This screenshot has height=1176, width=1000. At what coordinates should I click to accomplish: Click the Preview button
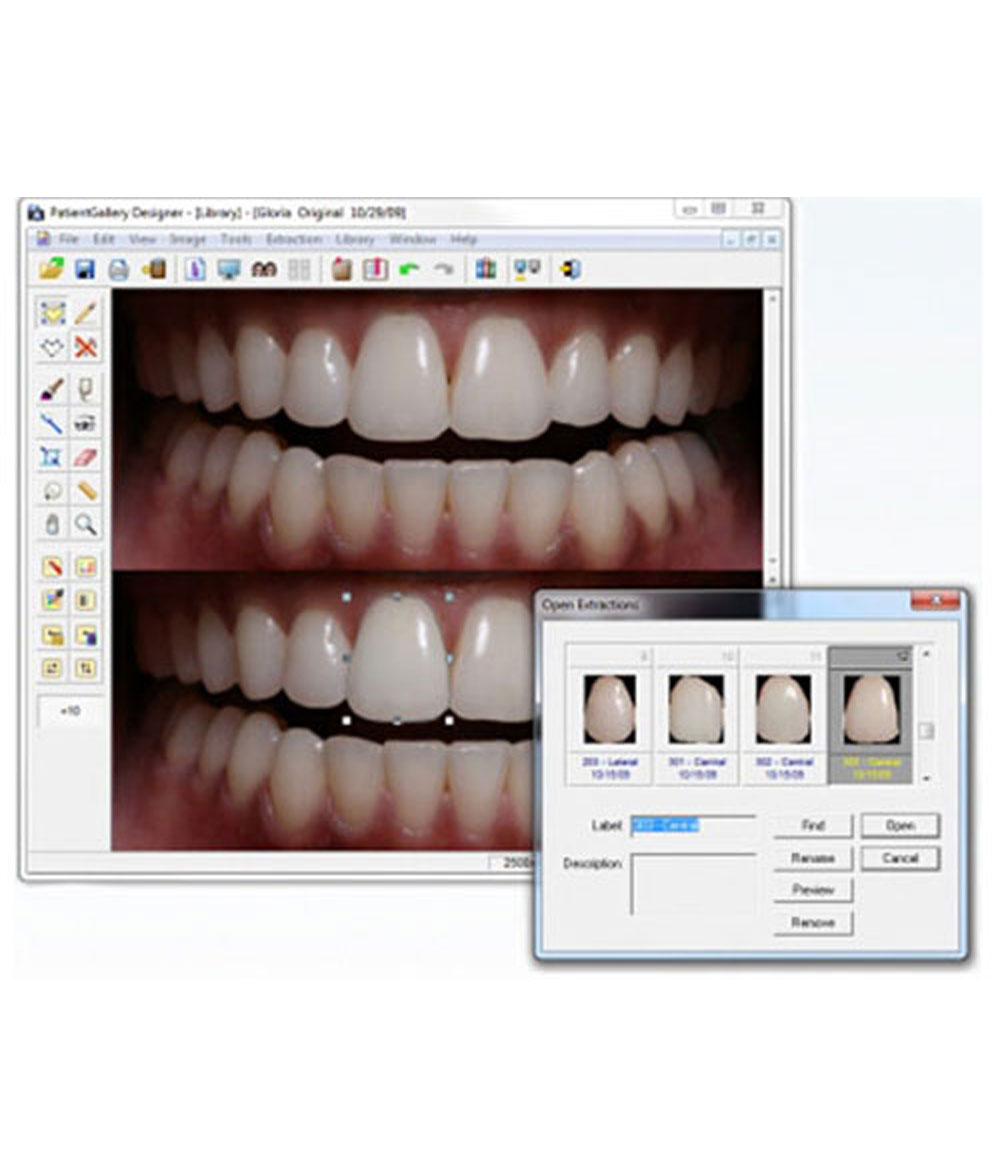tap(812, 890)
